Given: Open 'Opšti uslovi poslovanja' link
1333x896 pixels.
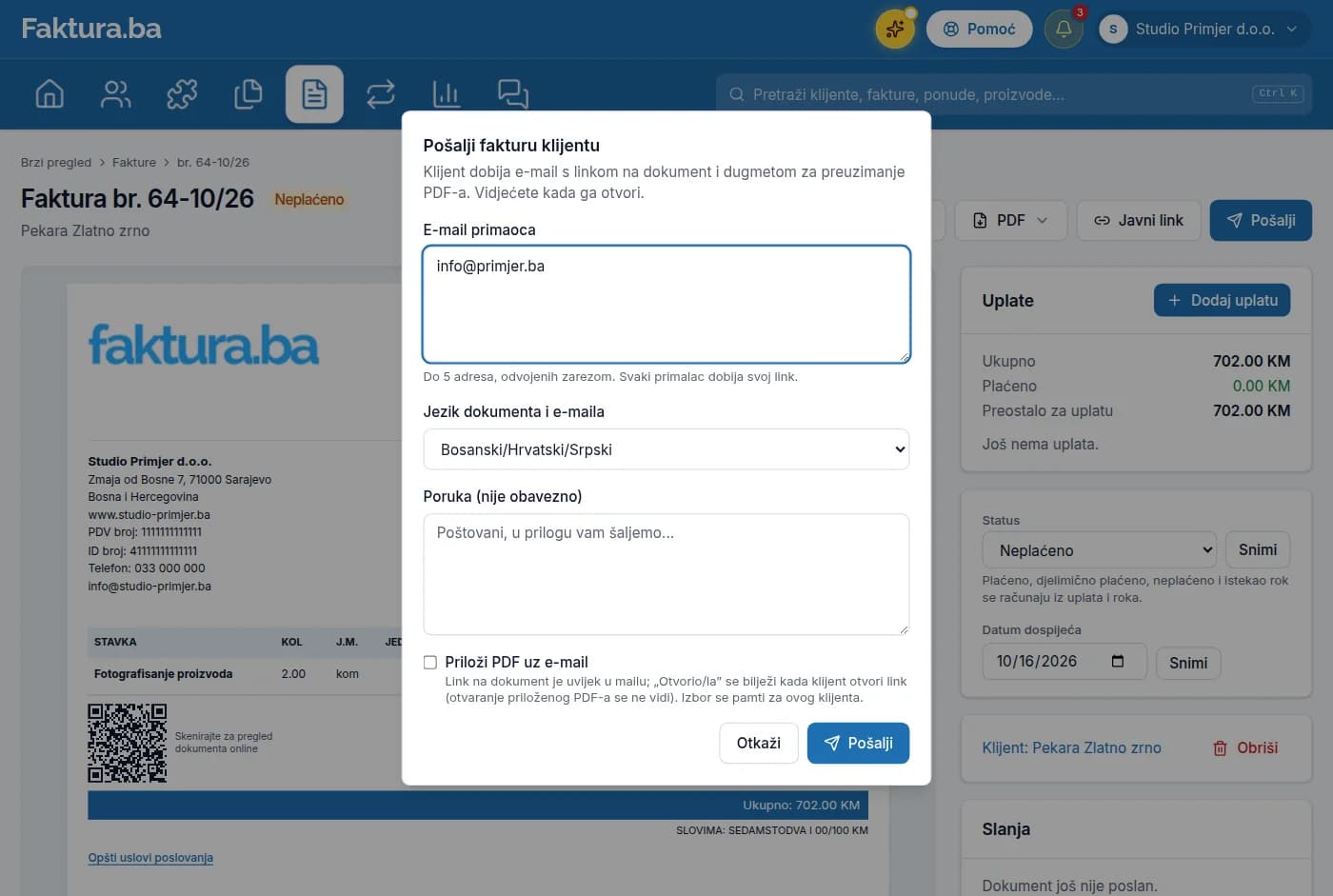Looking at the screenshot, I should click(x=150, y=858).
